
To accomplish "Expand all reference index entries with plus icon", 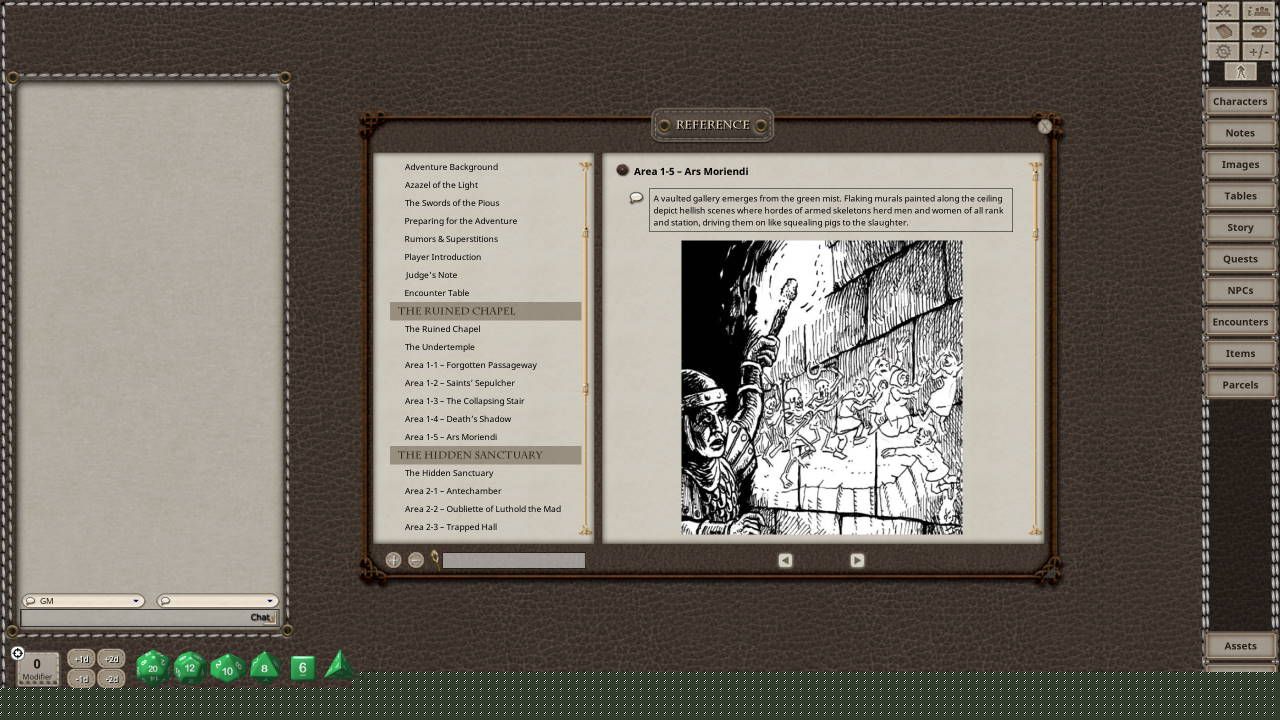I will pyautogui.click(x=393, y=560).
